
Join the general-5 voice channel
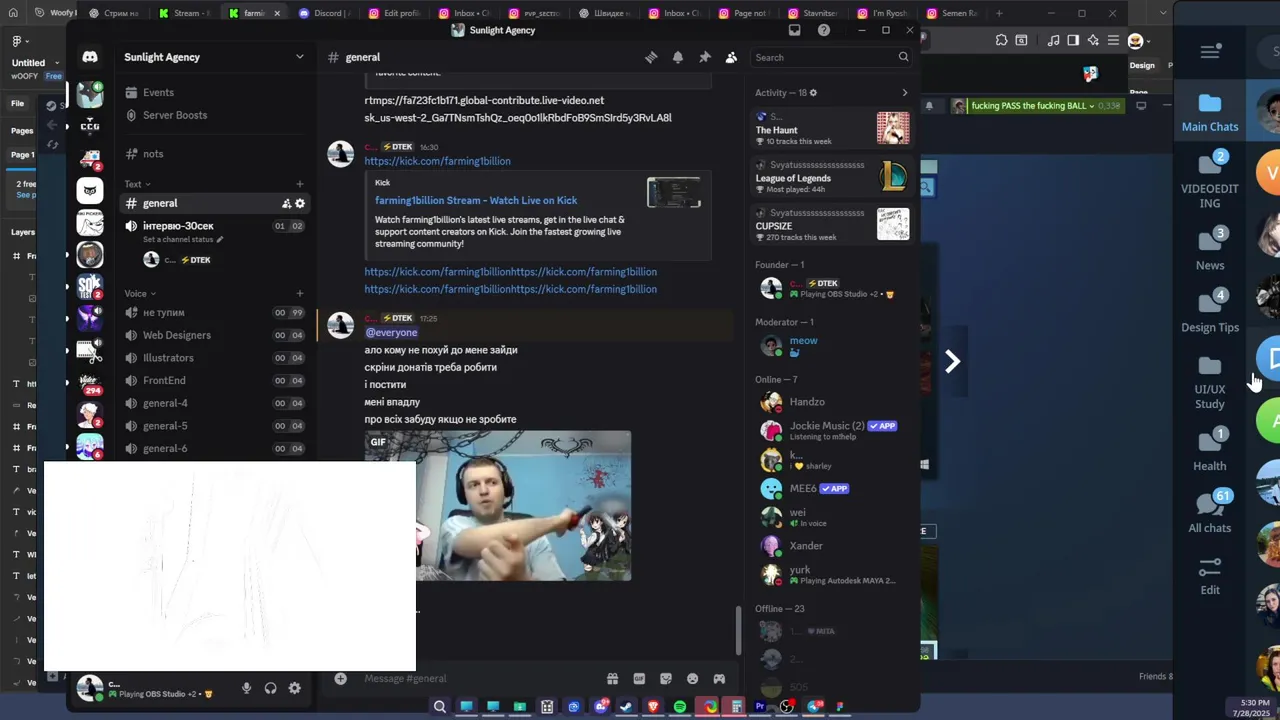(165, 426)
